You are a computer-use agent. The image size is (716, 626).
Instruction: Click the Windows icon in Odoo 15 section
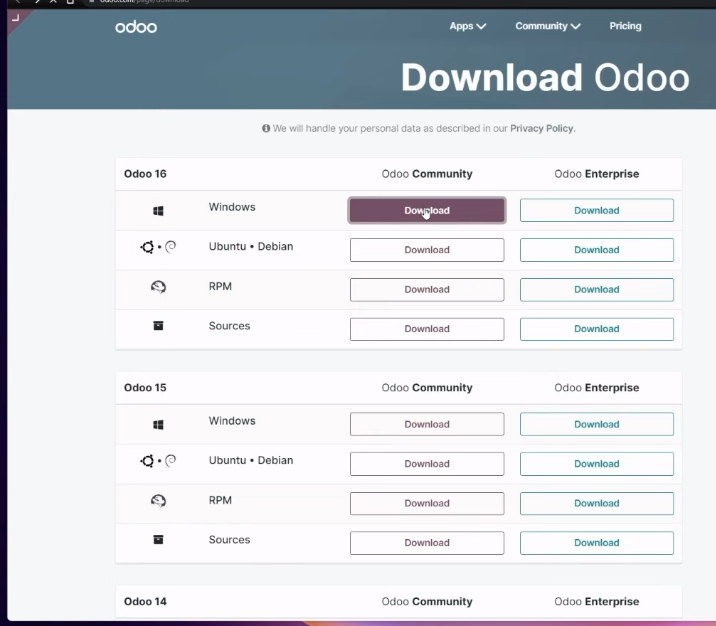[158, 425]
